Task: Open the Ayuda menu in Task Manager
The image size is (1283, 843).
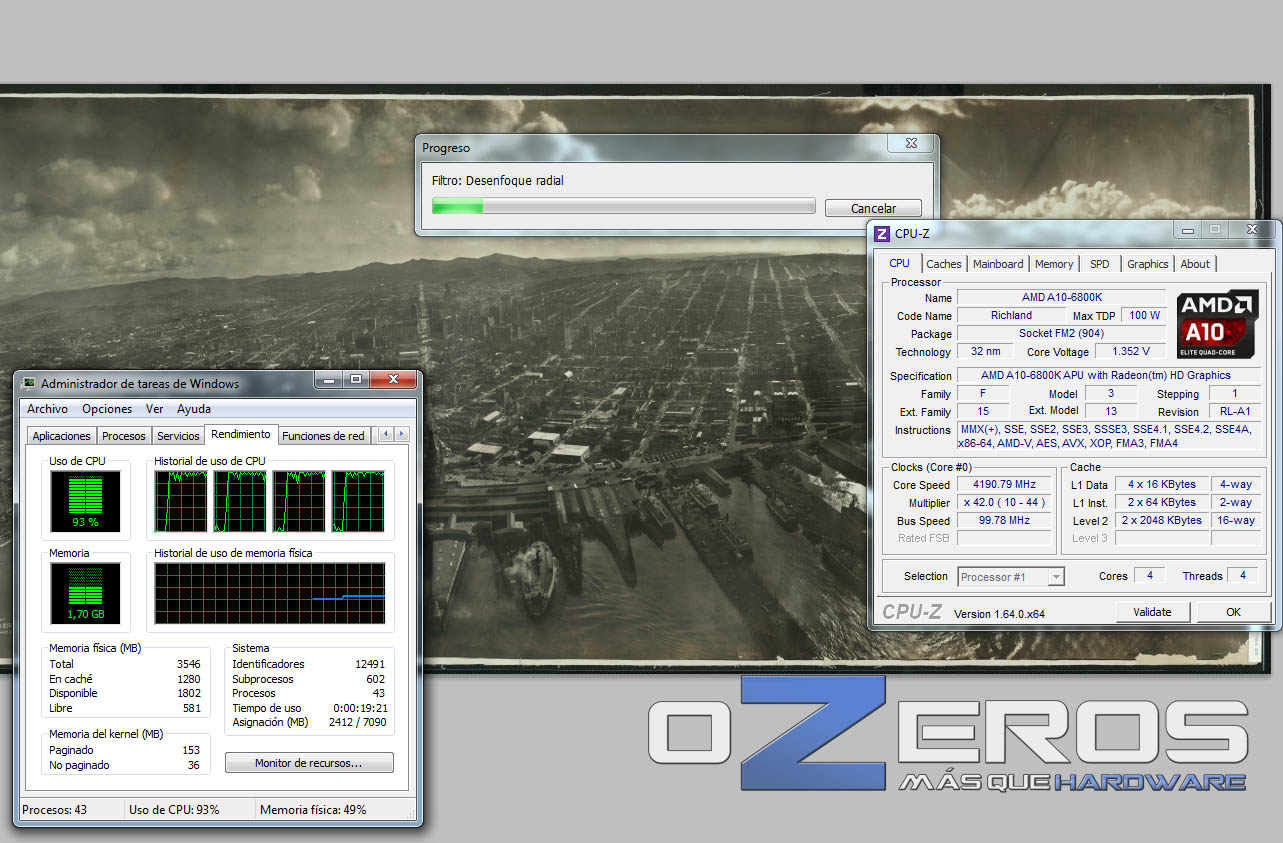Action: point(194,409)
